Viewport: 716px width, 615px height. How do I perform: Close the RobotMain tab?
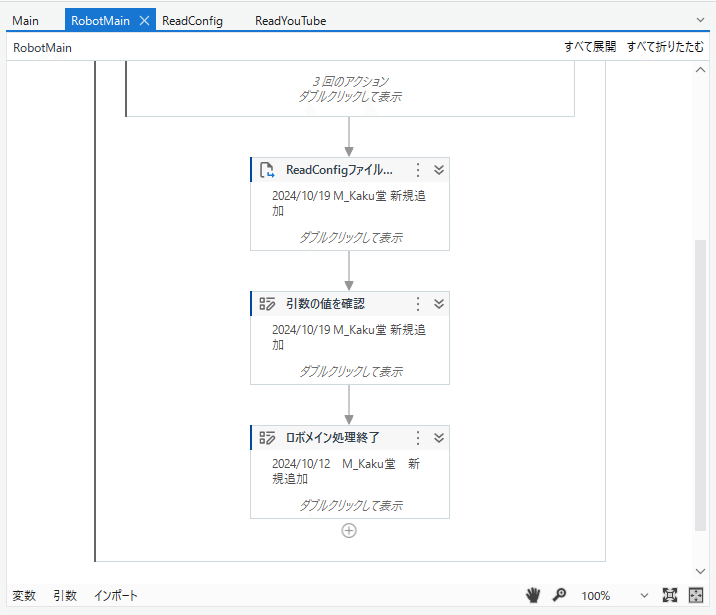(x=144, y=21)
